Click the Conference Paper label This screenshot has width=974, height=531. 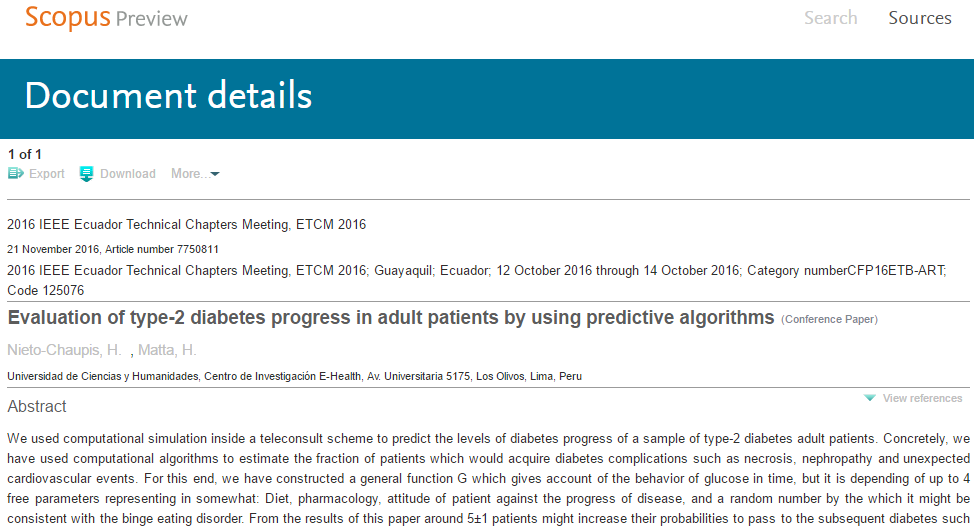click(829, 319)
